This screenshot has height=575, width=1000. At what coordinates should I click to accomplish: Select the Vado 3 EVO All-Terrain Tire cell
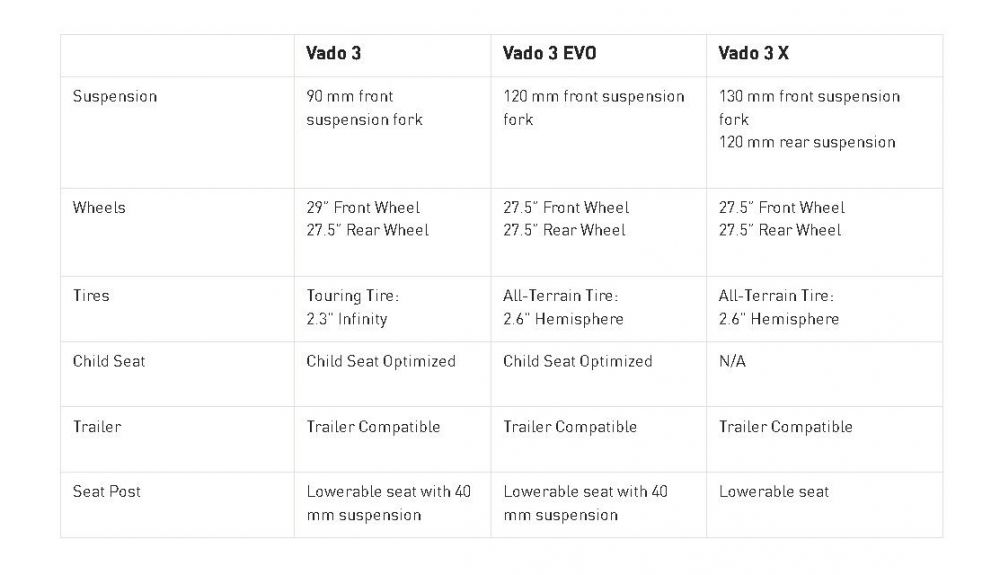(x=563, y=308)
